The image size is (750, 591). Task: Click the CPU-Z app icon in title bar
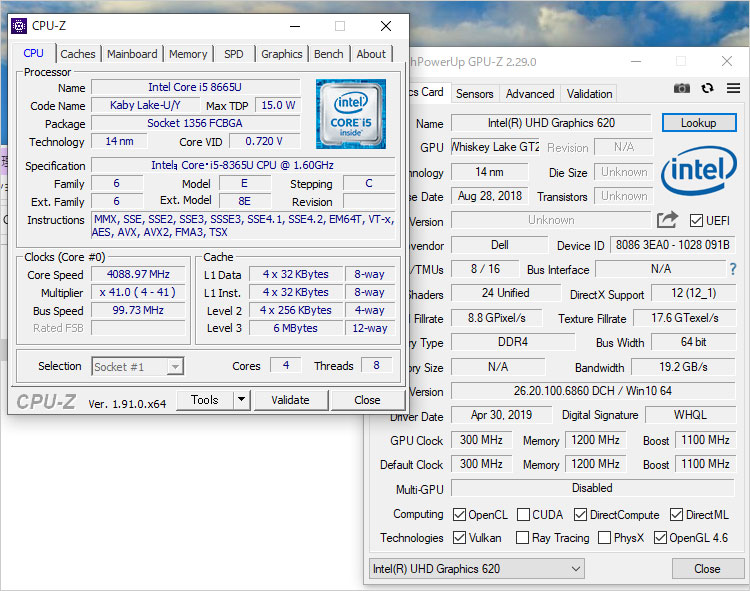click(19, 26)
